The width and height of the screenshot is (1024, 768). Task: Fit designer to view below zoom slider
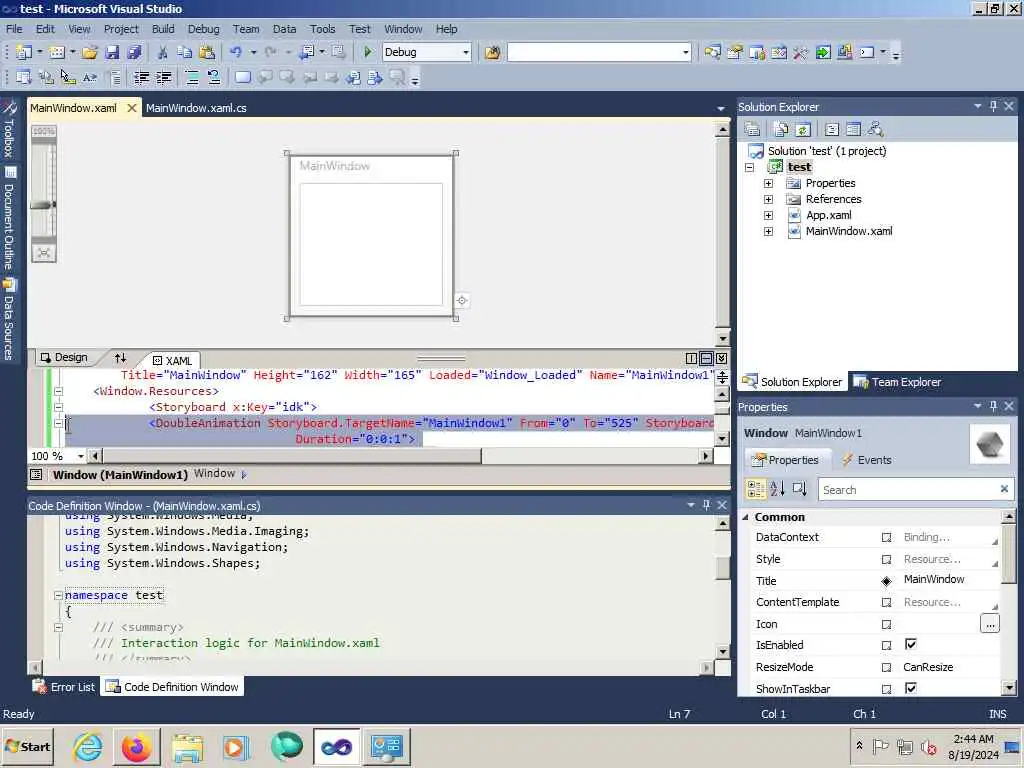click(44, 253)
